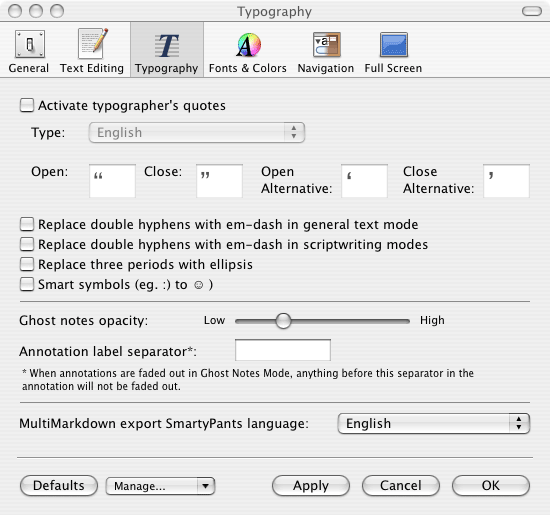
Task: Click the Apply button
Action: pyautogui.click(x=311, y=486)
